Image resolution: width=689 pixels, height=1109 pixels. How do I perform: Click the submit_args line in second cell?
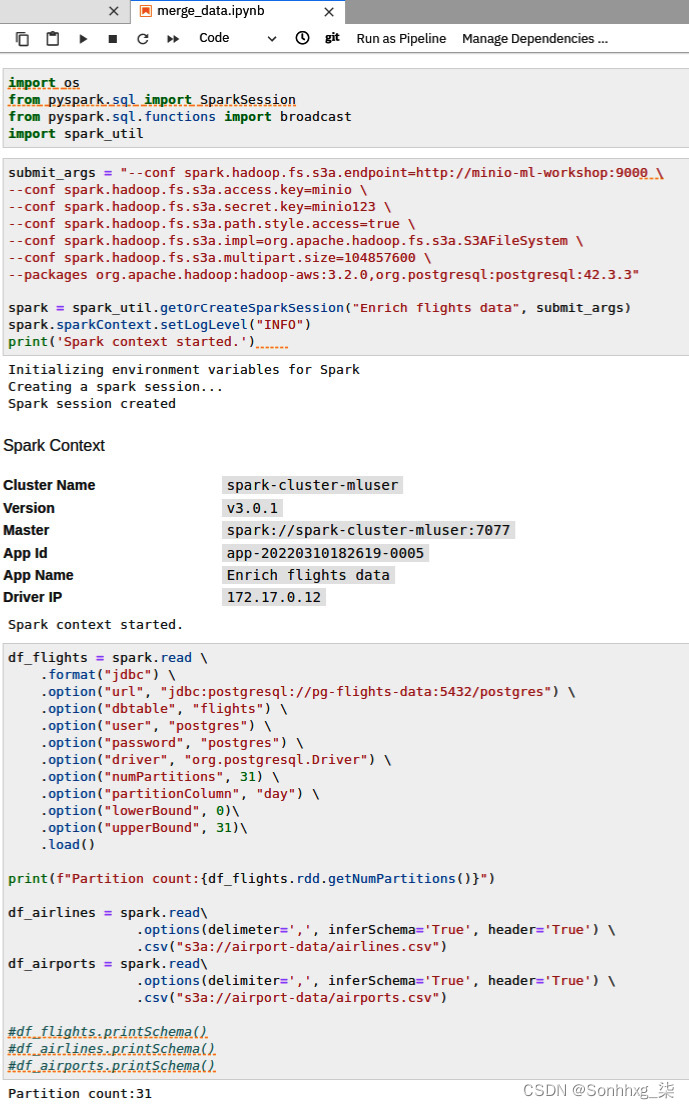coord(335,173)
